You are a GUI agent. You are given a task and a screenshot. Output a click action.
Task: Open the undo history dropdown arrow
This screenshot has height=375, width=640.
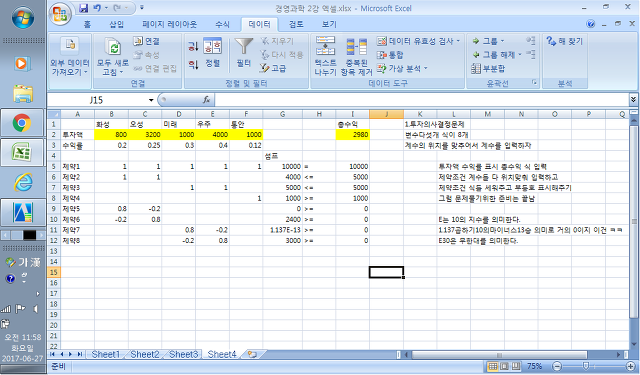(106, 8)
